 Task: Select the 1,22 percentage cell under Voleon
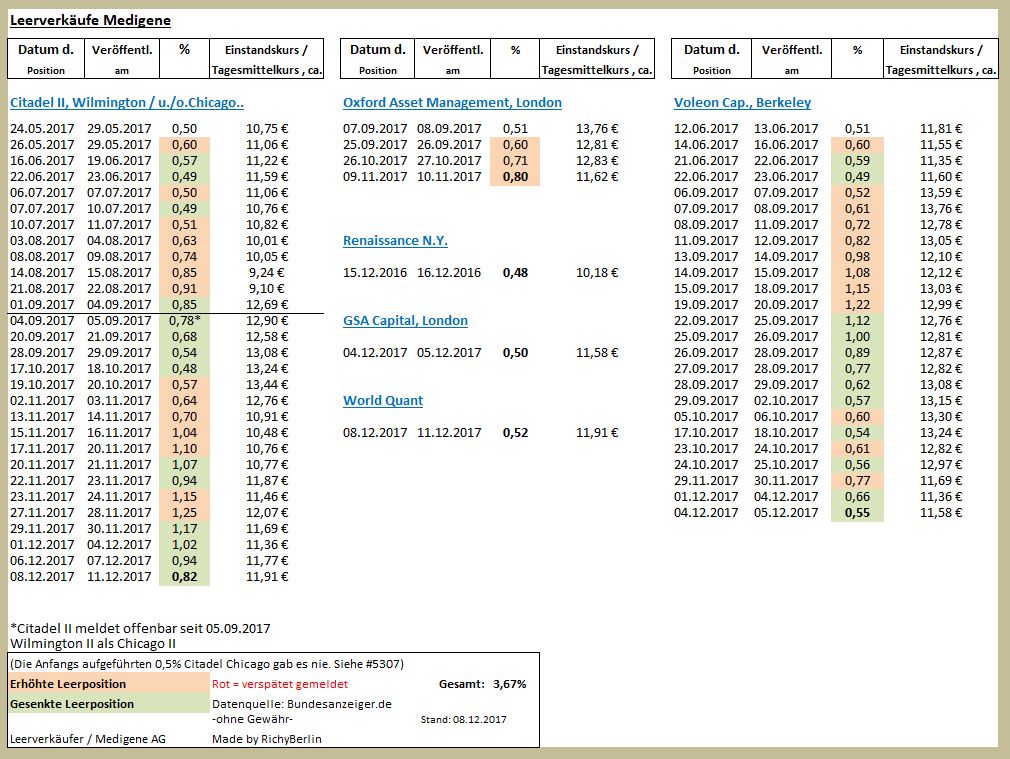[857, 304]
